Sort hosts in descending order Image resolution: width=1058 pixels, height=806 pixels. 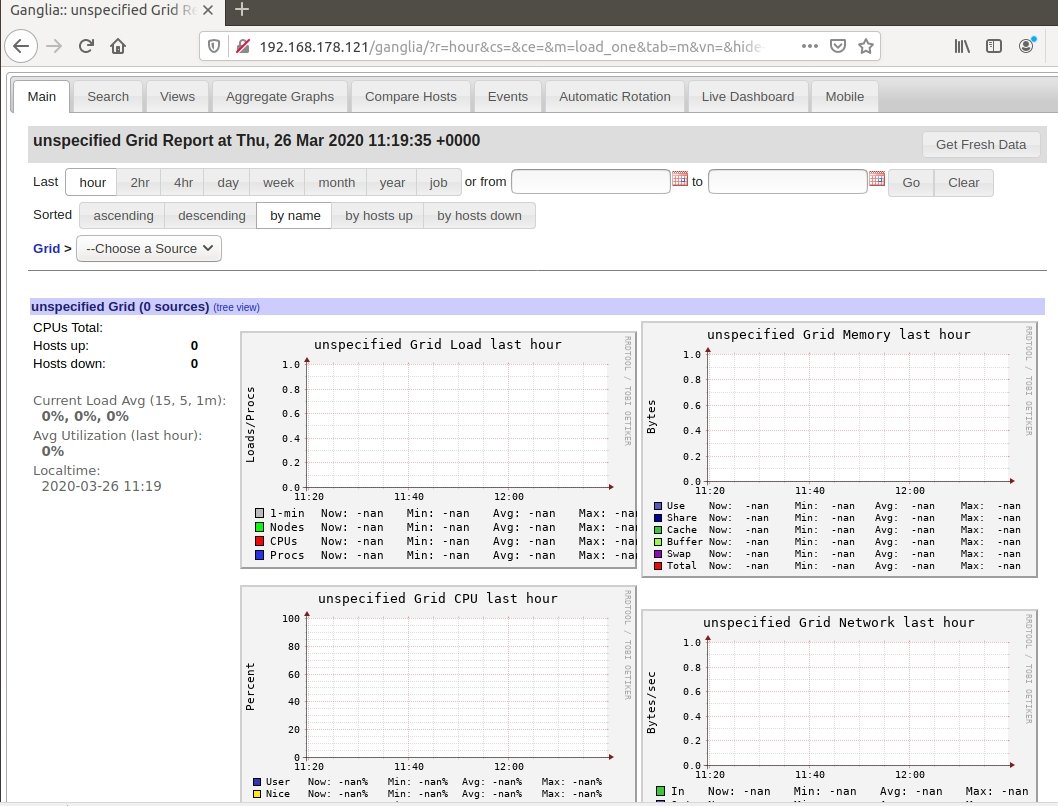click(x=211, y=215)
